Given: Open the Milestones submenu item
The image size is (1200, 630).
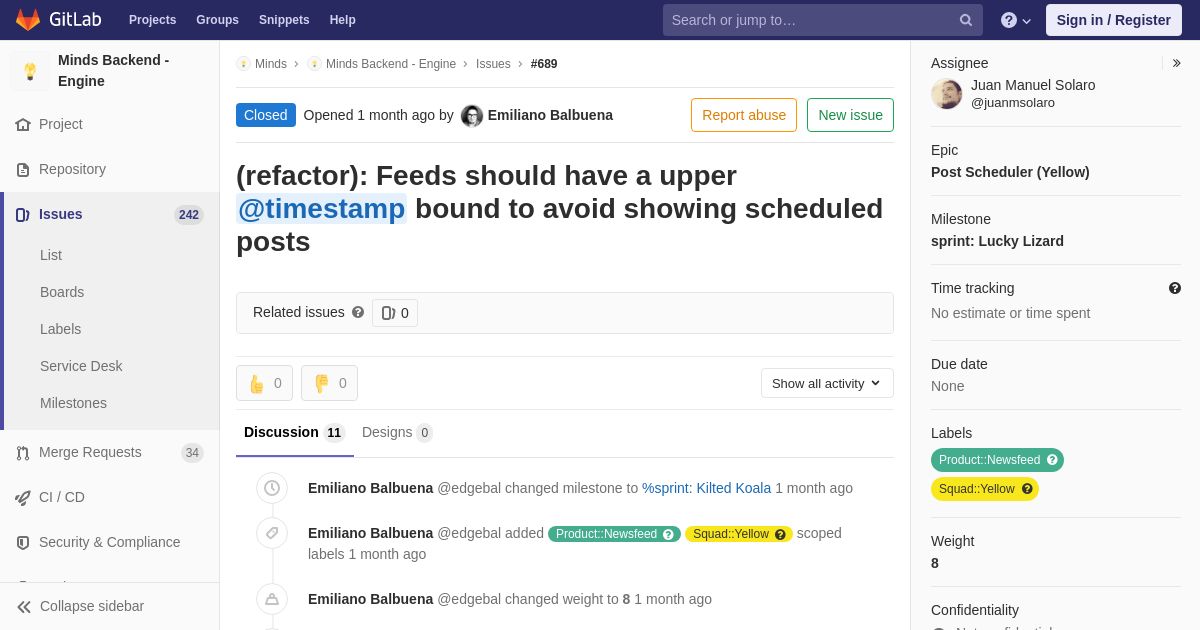Looking at the screenshot, I should tap(73, 403).
